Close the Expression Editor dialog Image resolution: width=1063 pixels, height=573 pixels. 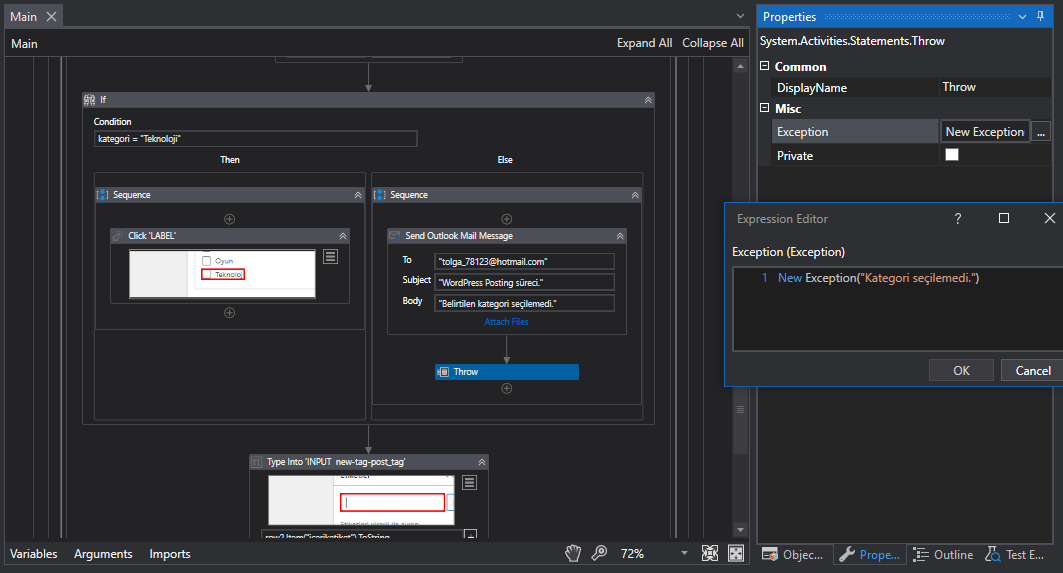1049,218
